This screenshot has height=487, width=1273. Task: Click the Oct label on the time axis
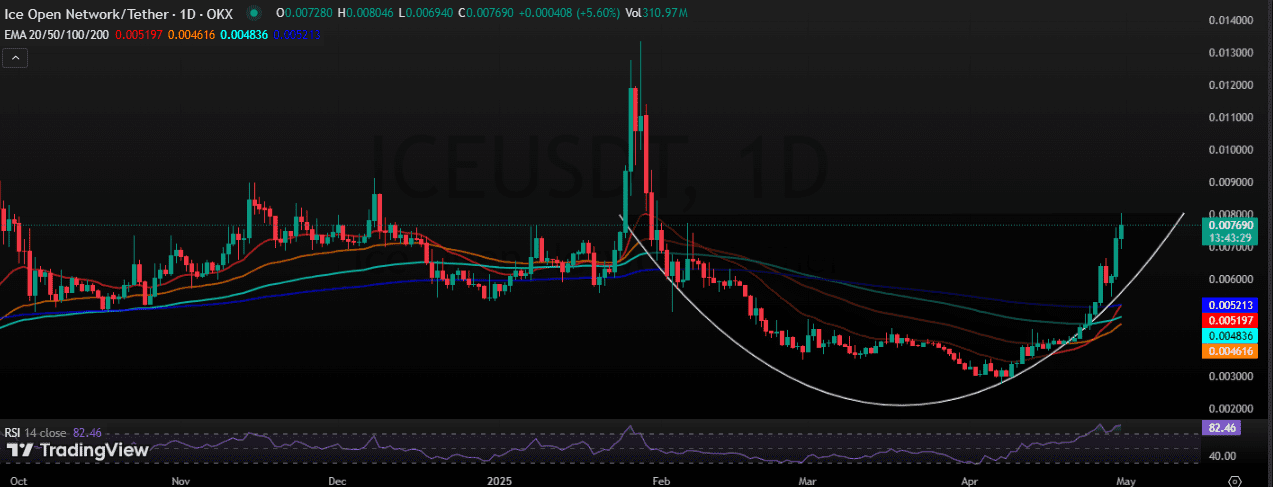pos(17,480)
